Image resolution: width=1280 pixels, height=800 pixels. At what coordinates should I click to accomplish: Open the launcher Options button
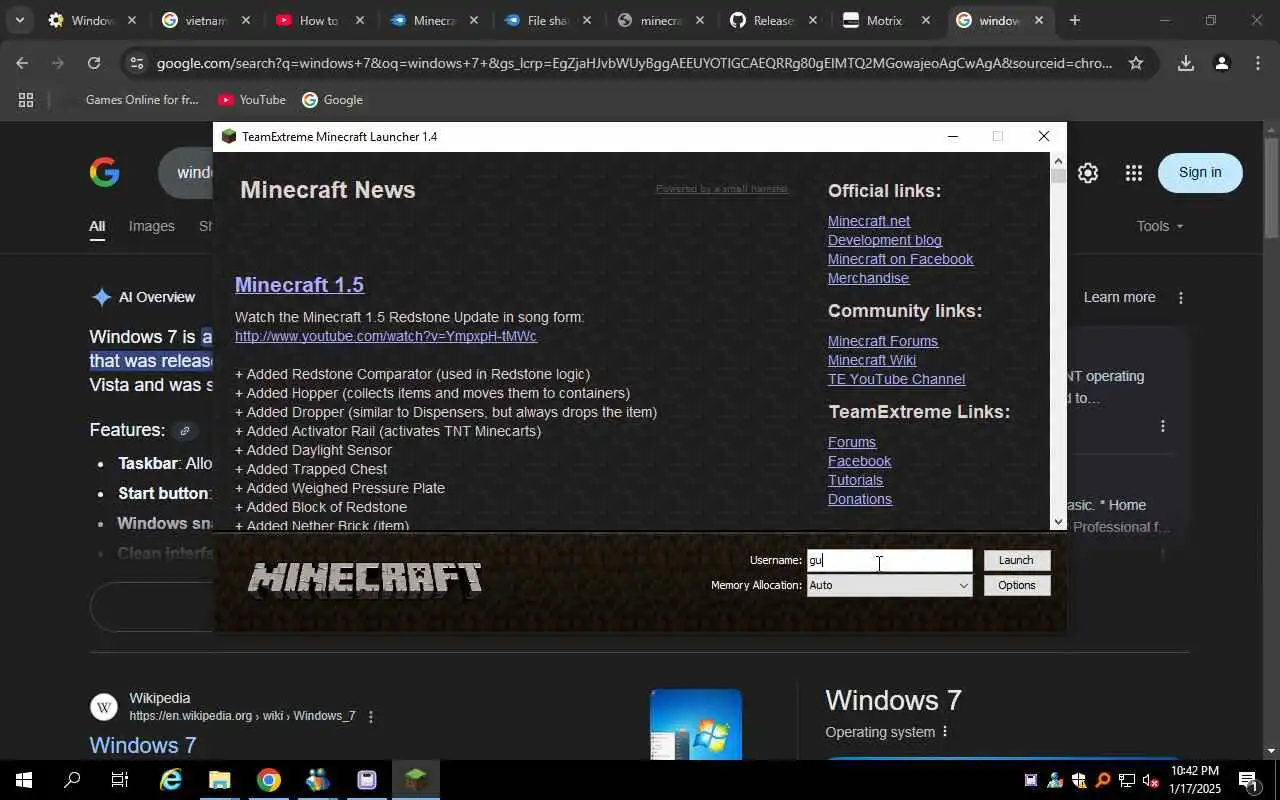coord(1016,585)
